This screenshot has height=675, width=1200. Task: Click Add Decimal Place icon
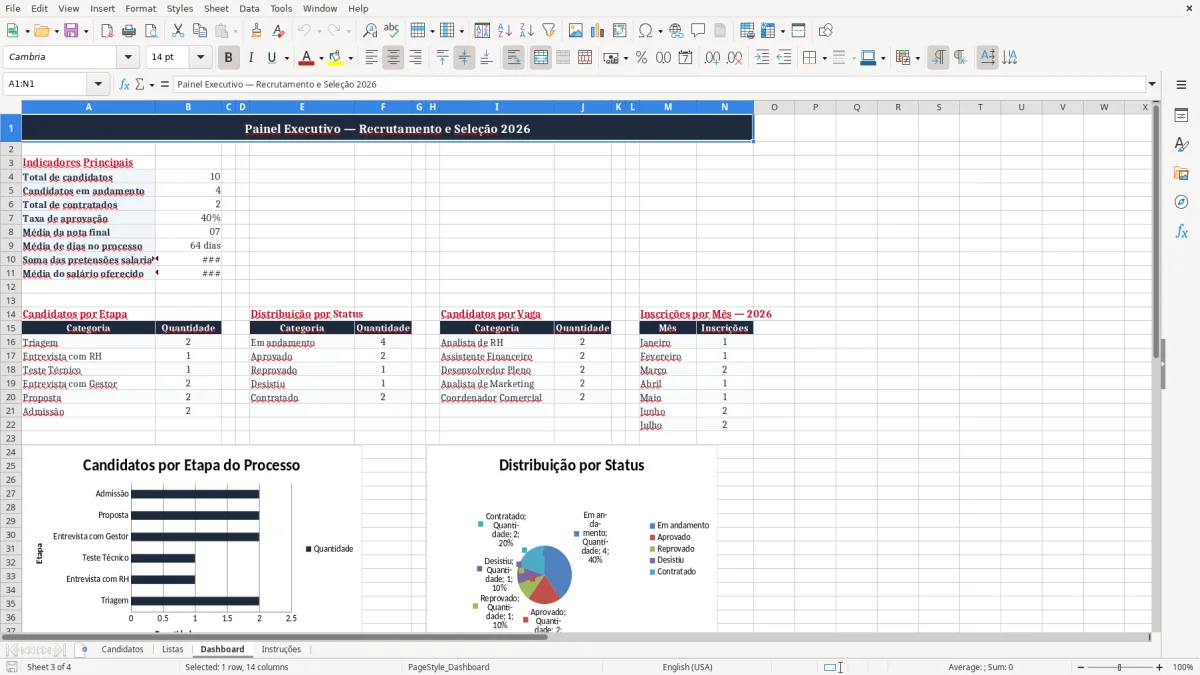(x=712, y=58)
